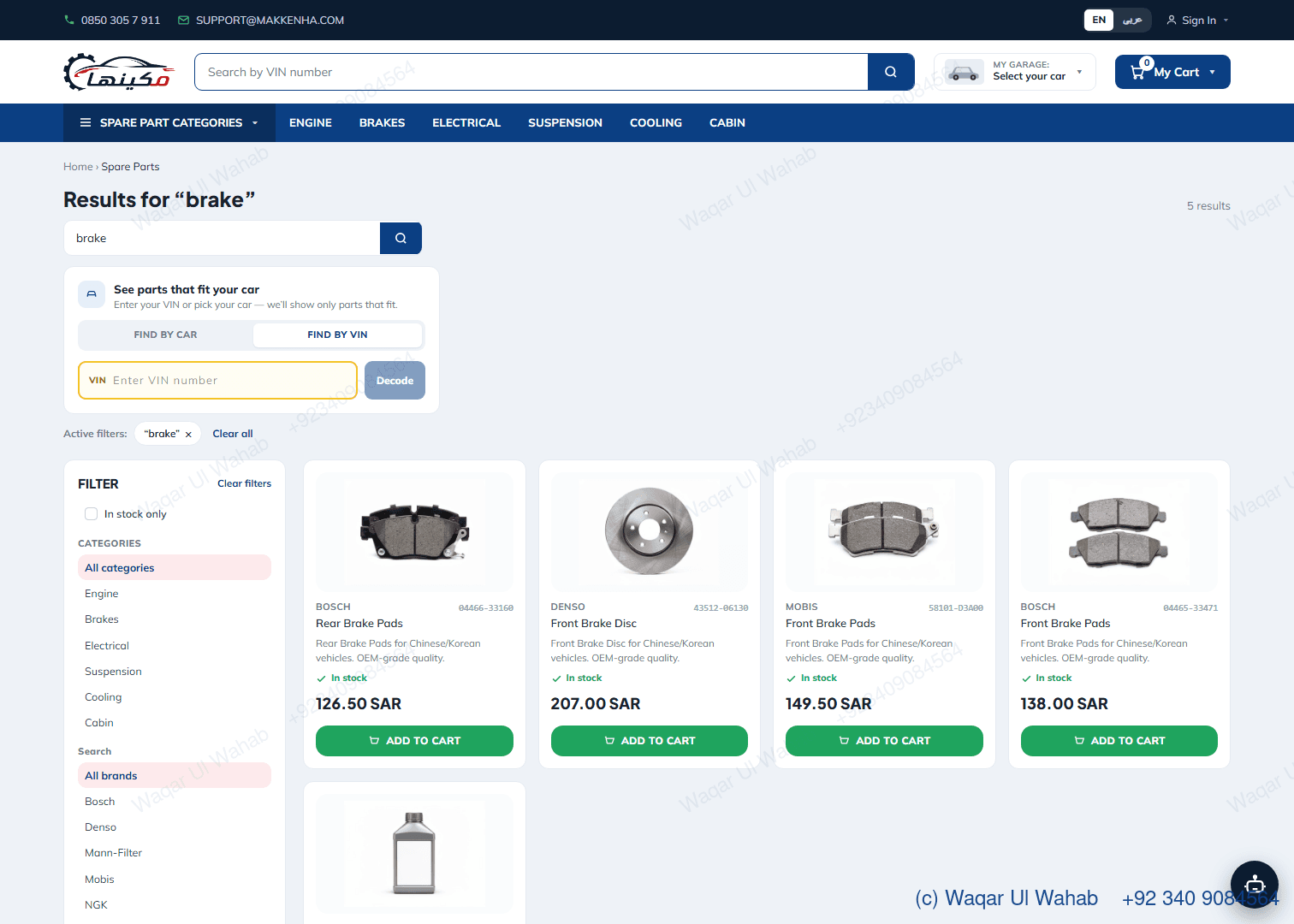
Task: Click the Rear Brake Pads product title
Action: (x=359, y=624)
